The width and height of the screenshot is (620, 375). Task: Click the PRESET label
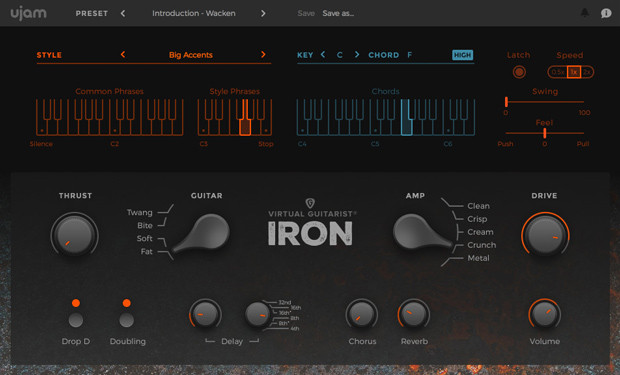point(92,13)
